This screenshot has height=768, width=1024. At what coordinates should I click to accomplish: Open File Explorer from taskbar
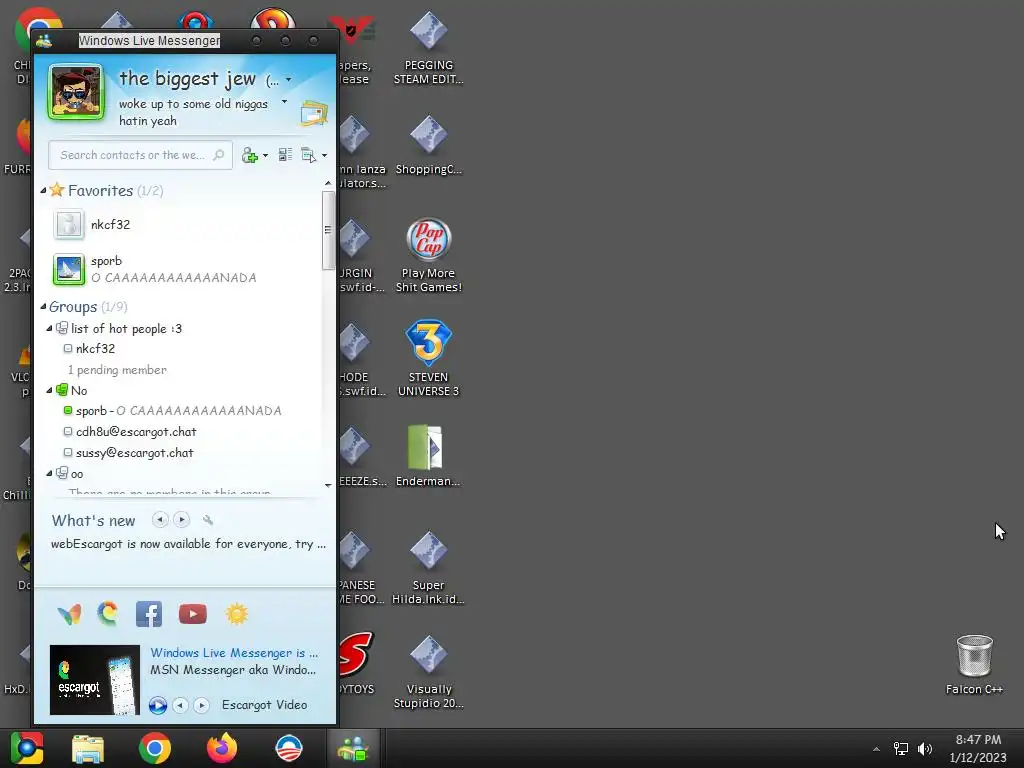click(x=88, y=748)
